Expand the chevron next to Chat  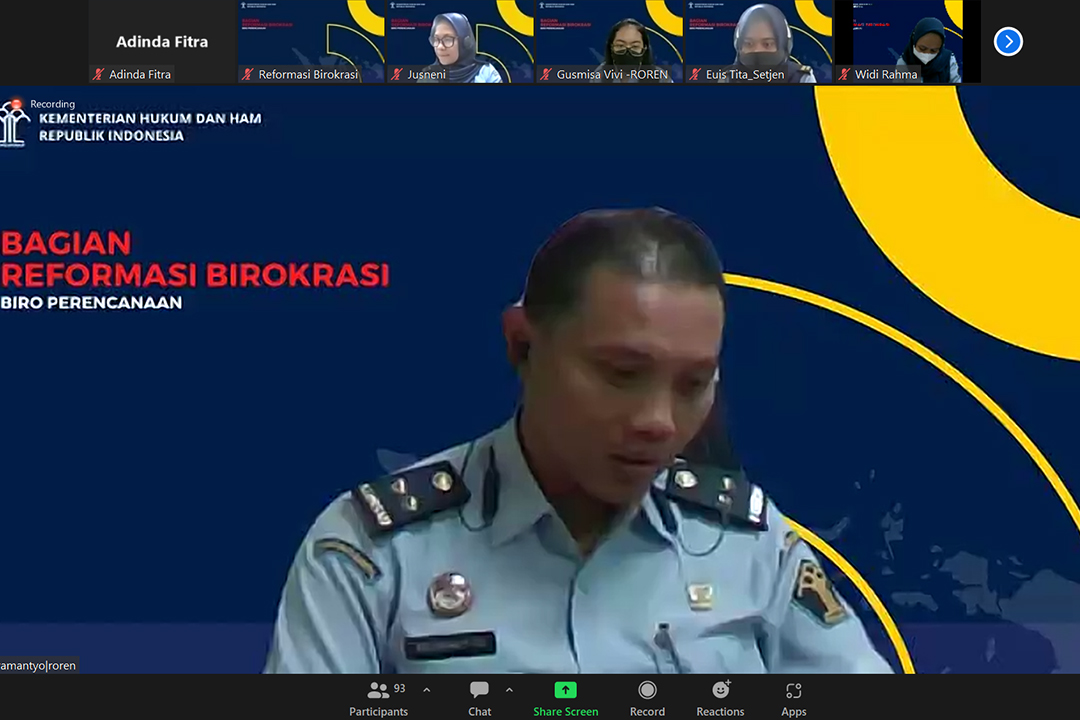click(x=509, y=690)
